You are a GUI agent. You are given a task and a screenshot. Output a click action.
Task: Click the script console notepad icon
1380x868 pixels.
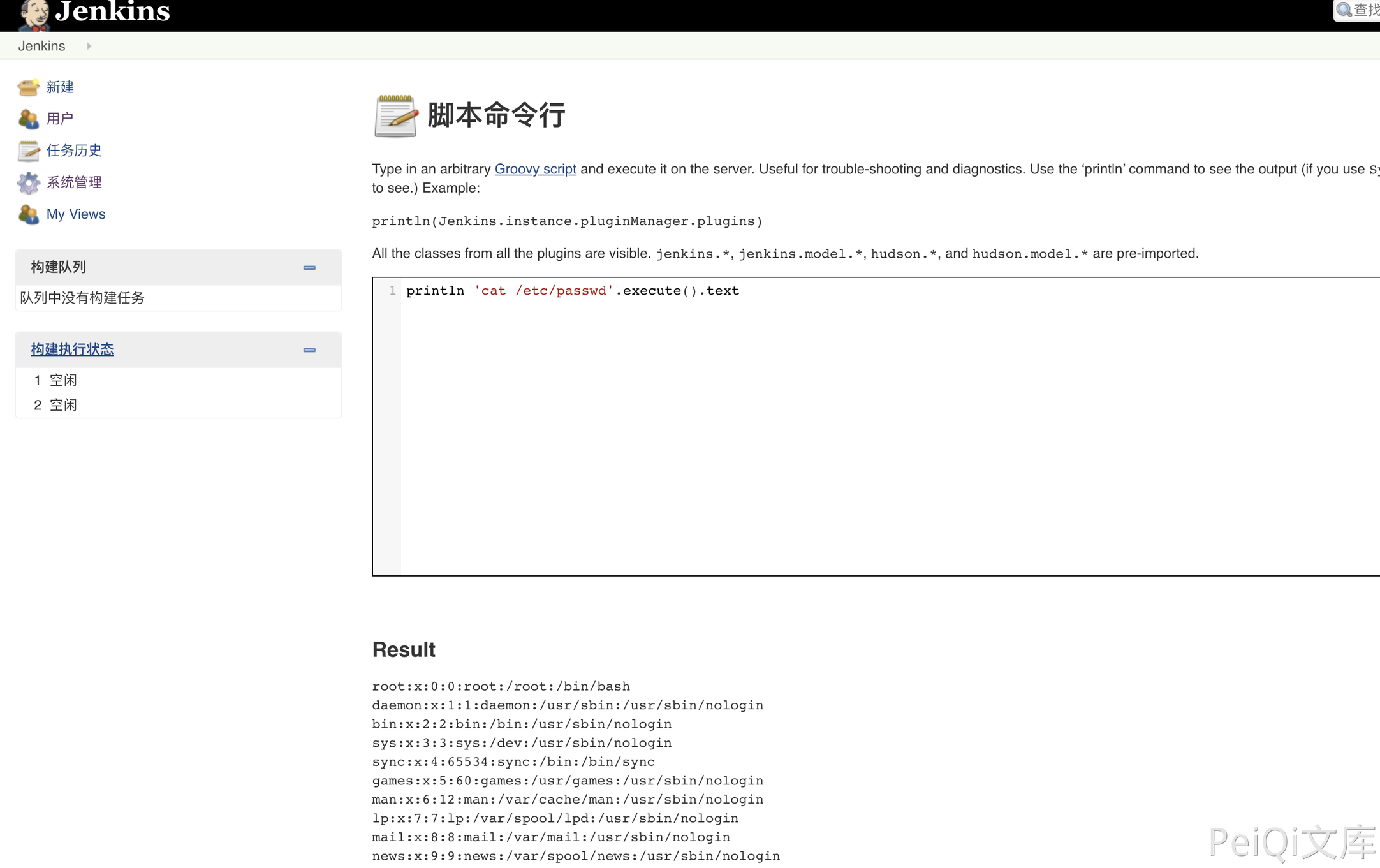coord(395,116)
